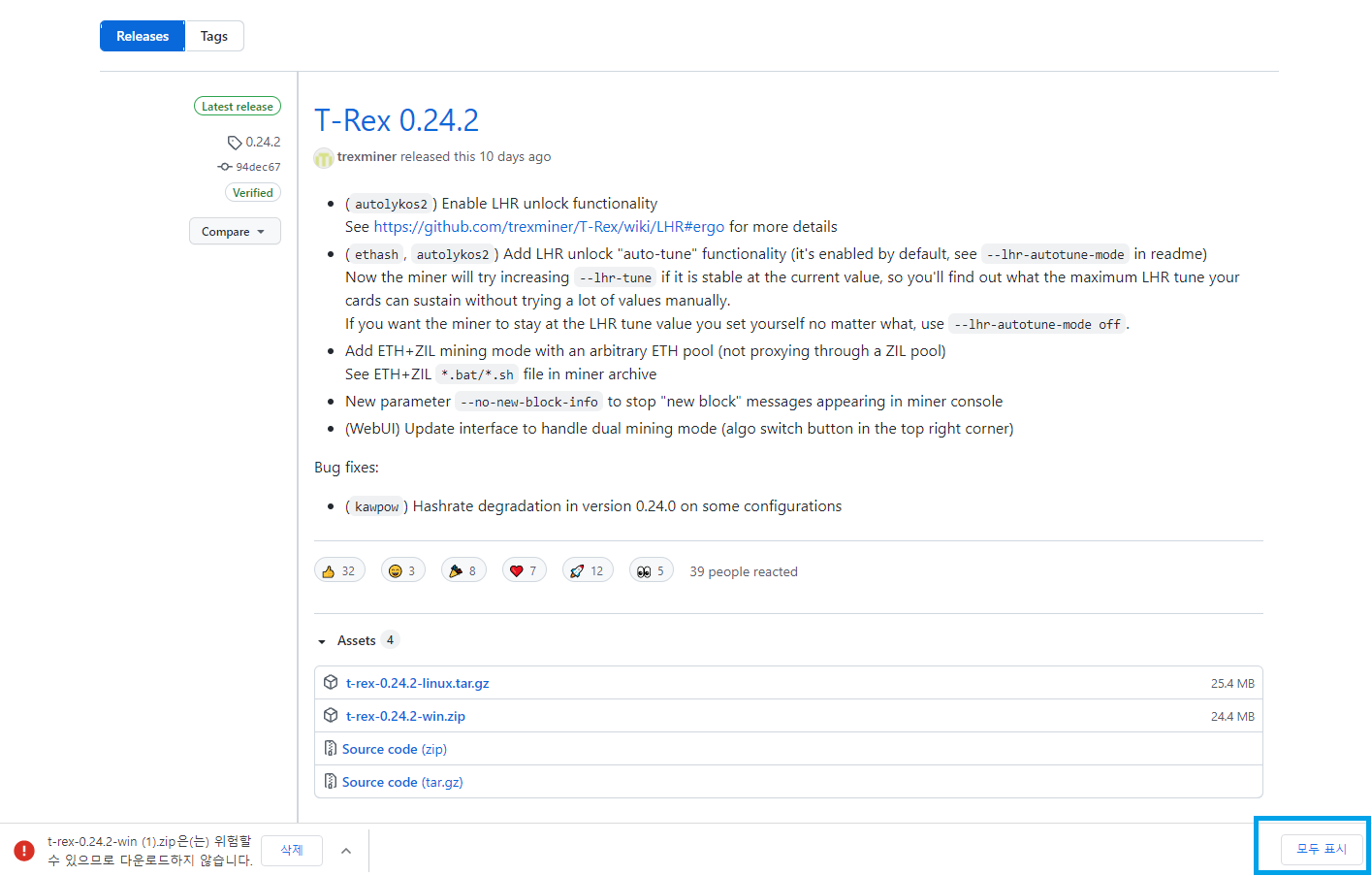Image resolution: width=1372 pixels, height=876 pixels.
Task: Switch to the Releases tab
Action: point(143,36)
